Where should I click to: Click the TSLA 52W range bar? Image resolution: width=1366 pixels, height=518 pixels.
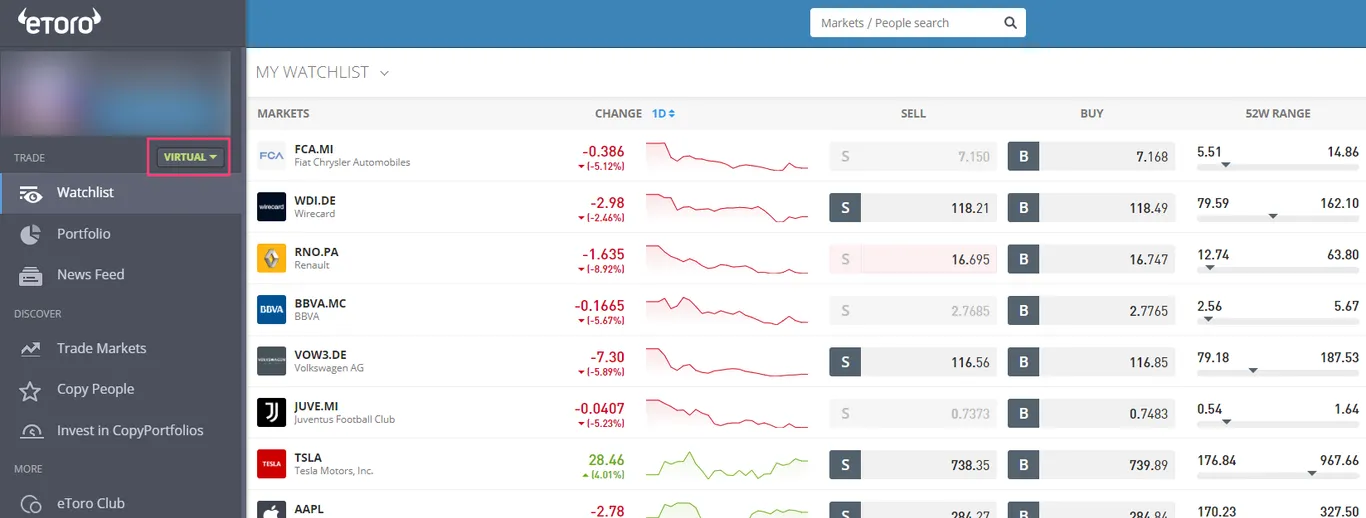click(1278, 474)
